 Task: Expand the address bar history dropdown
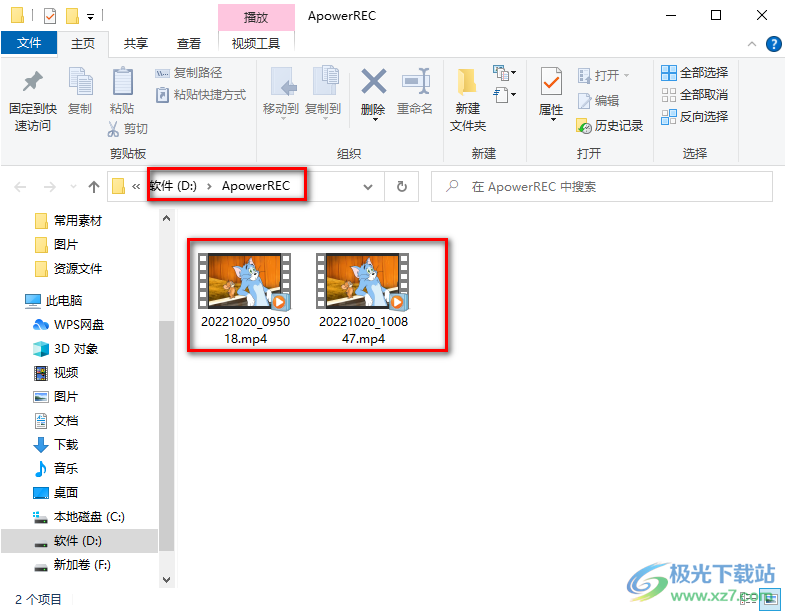point(368,187)
